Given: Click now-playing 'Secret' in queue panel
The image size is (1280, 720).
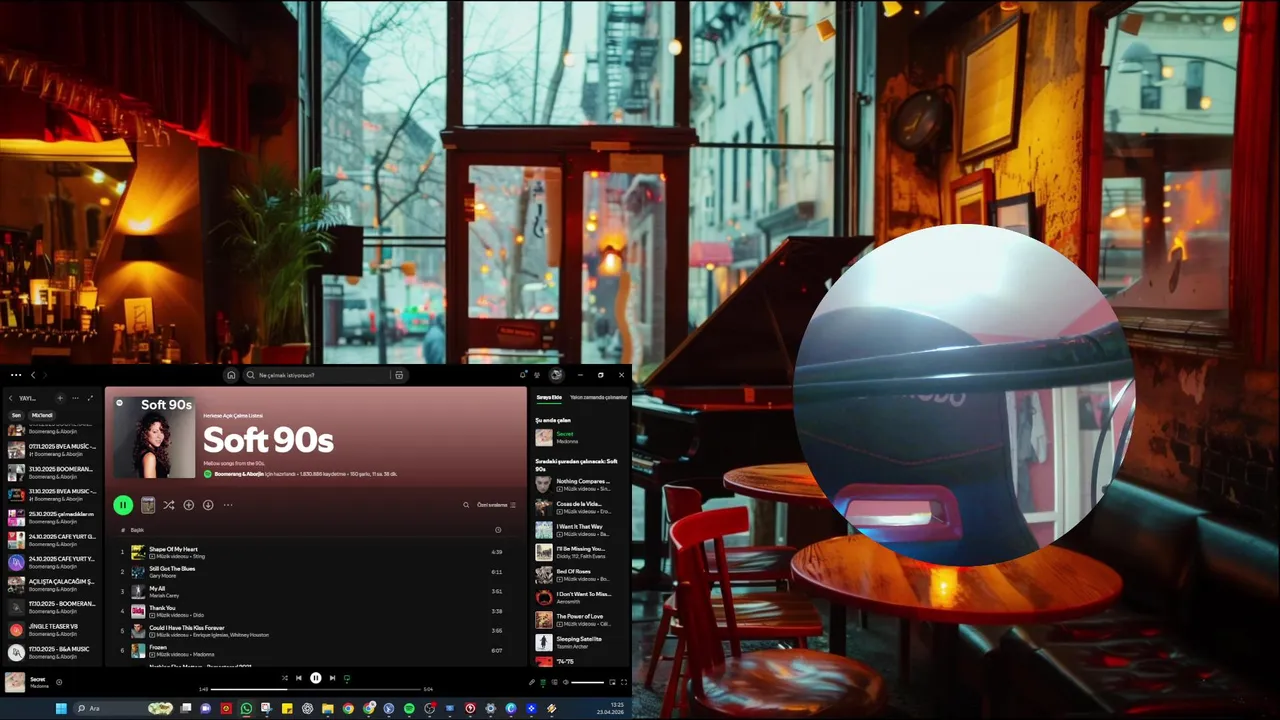Looking at the screenshot, I should pos(580,437).
